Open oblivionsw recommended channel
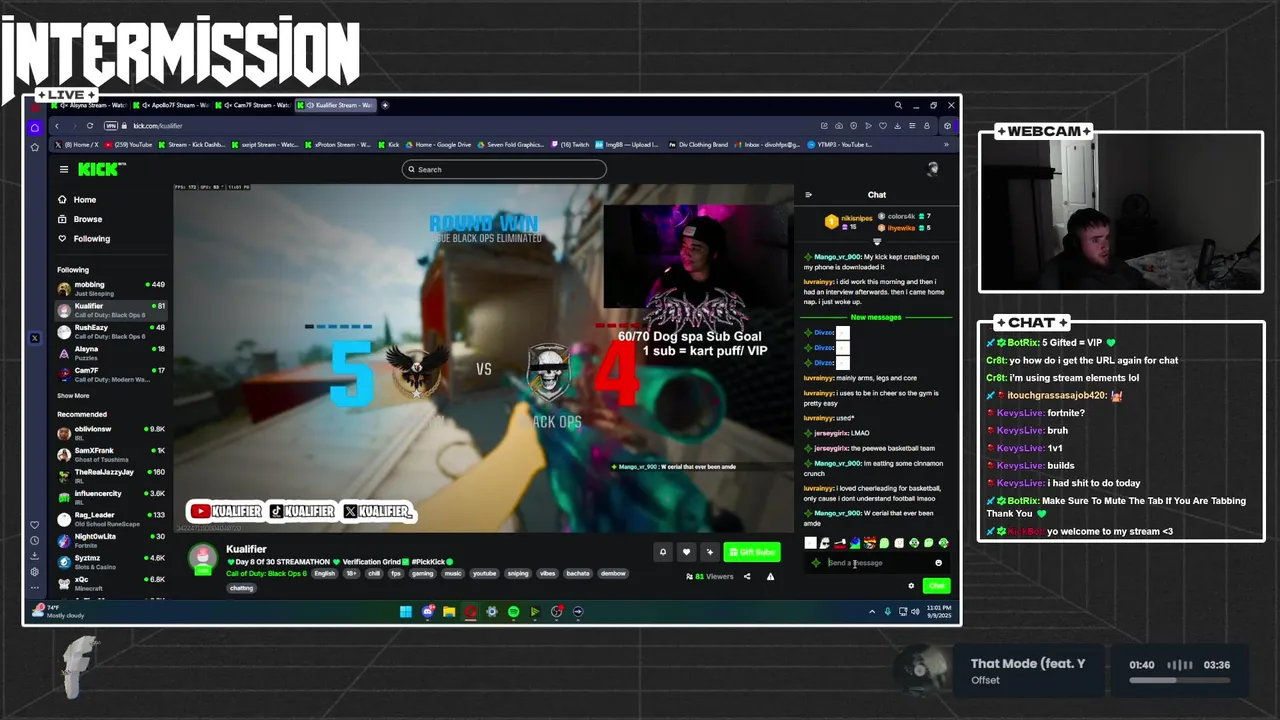Viewport: 1280px width, 720px height. click(x=111, y=433)
